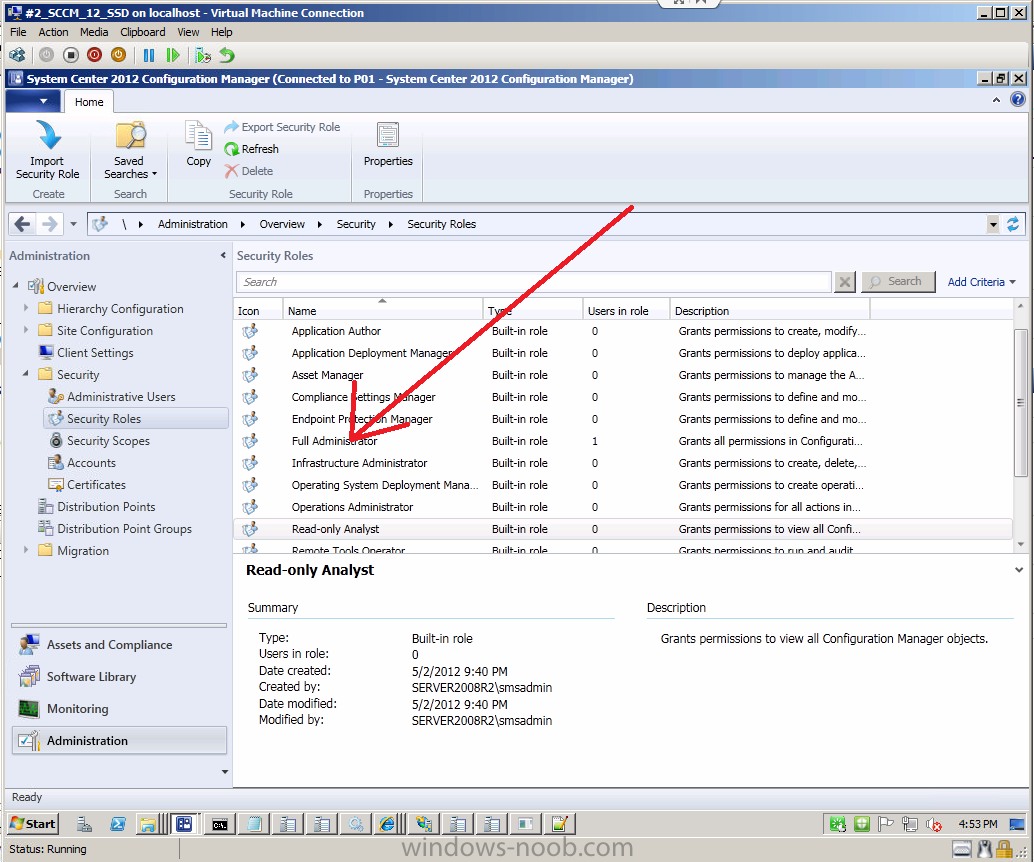Open the Action menu
1034x862 pixels.
click(53, 32)
